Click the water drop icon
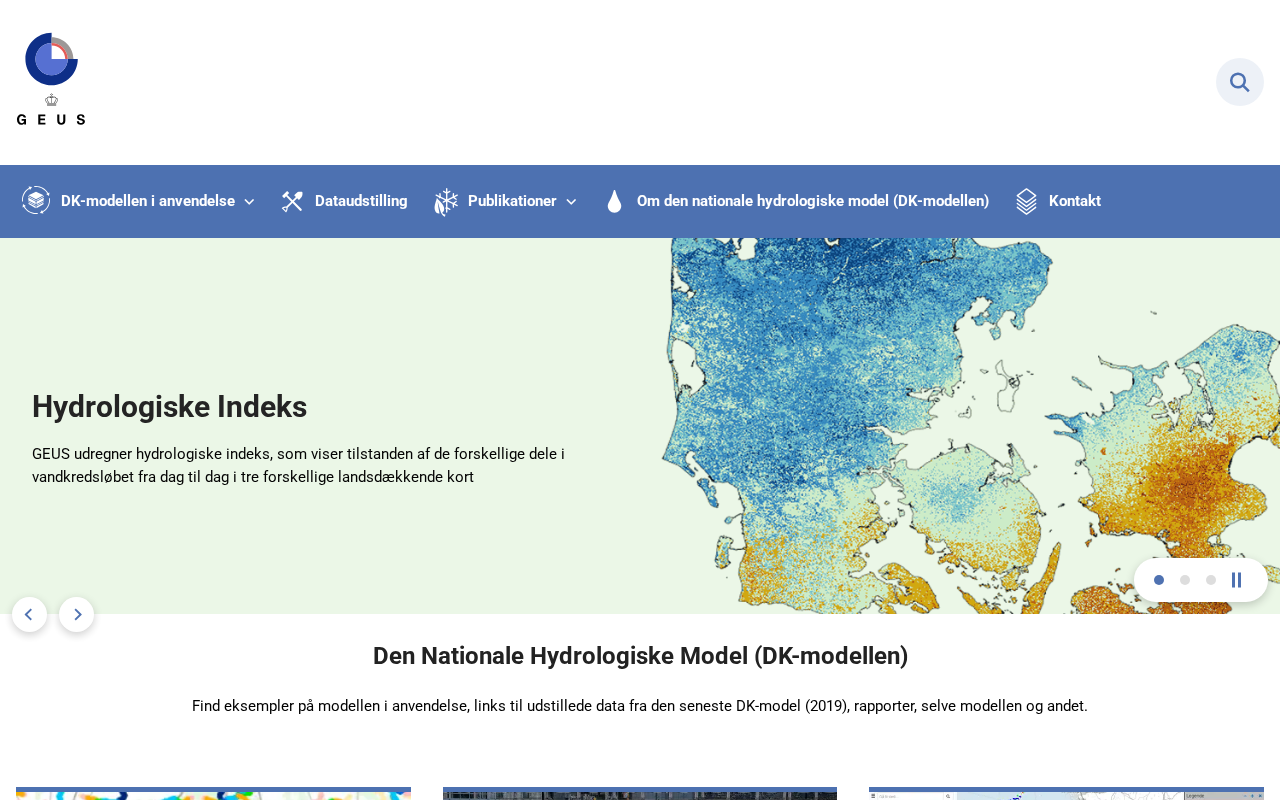This screenshot has height=800, width=1280. [x=614, y=202]
